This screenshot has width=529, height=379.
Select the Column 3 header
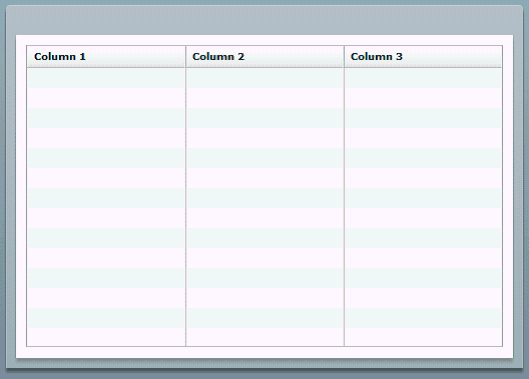[423, 57]
